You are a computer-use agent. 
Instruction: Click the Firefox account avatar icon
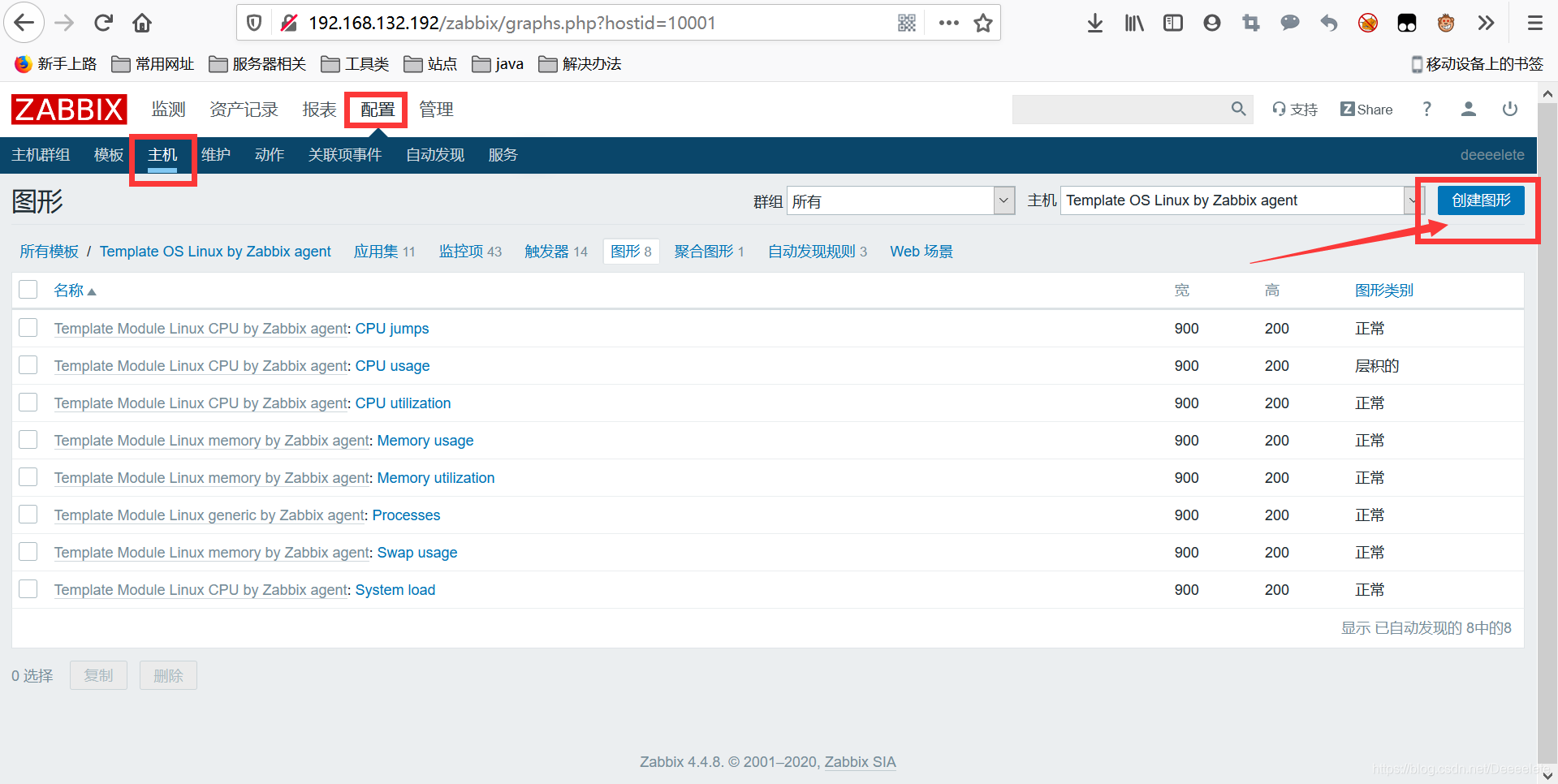click(x=1212, y=23)
